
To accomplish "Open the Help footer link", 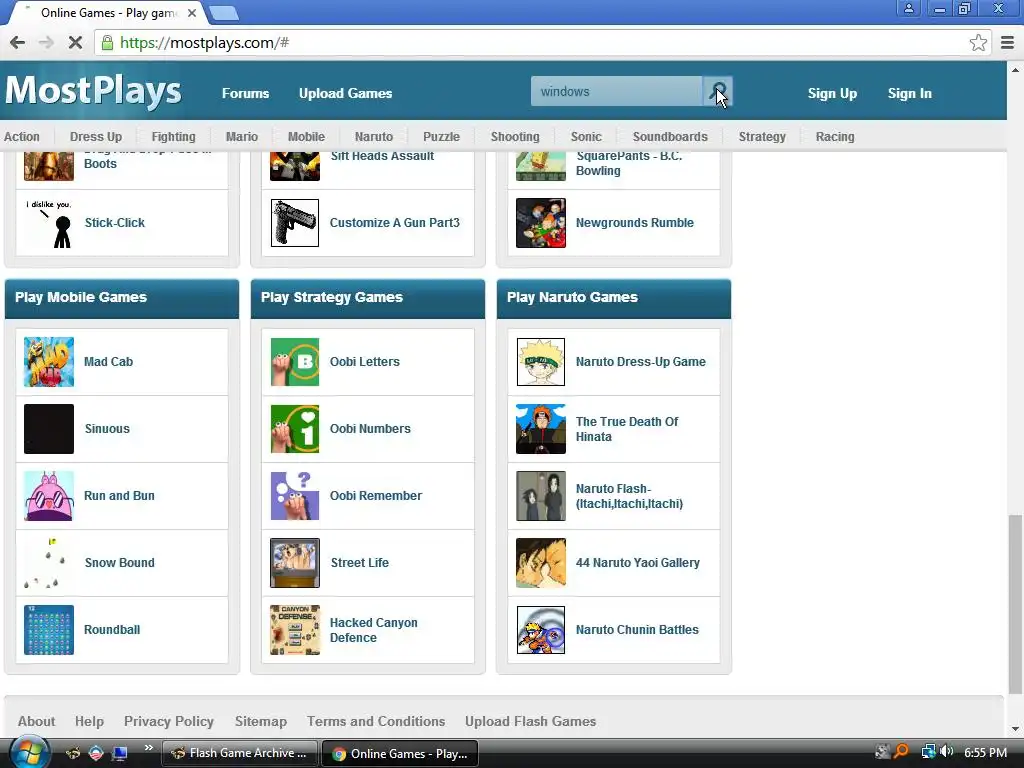I will pos(89,721).
